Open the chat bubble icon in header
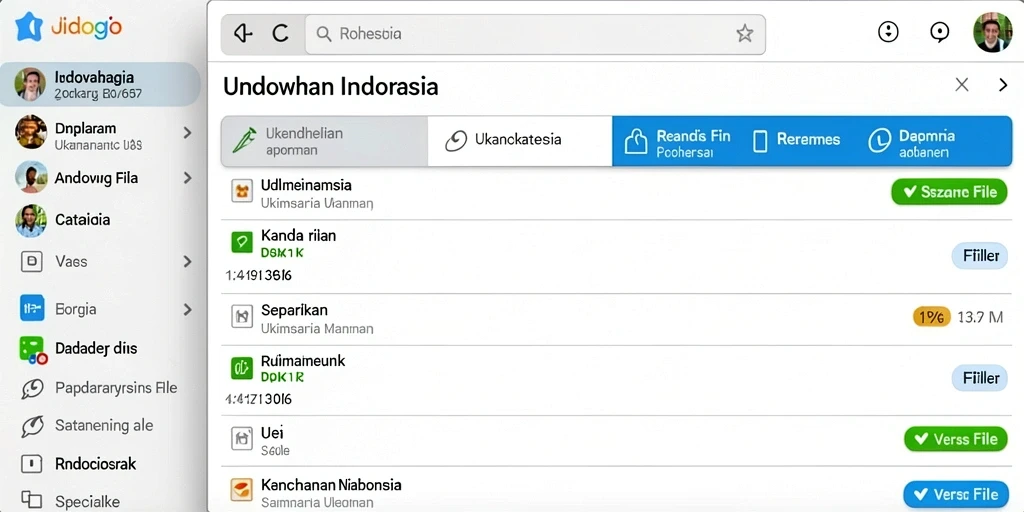 point(939,32)
